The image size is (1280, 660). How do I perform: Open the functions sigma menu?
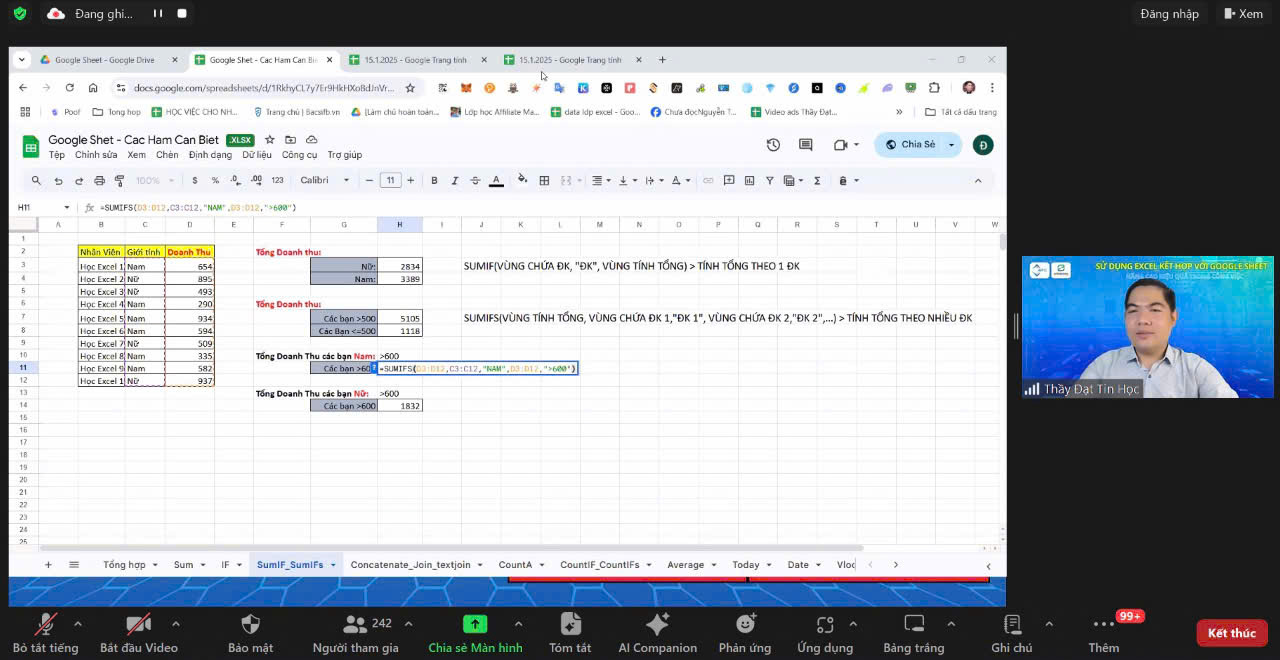click(817, 181)
